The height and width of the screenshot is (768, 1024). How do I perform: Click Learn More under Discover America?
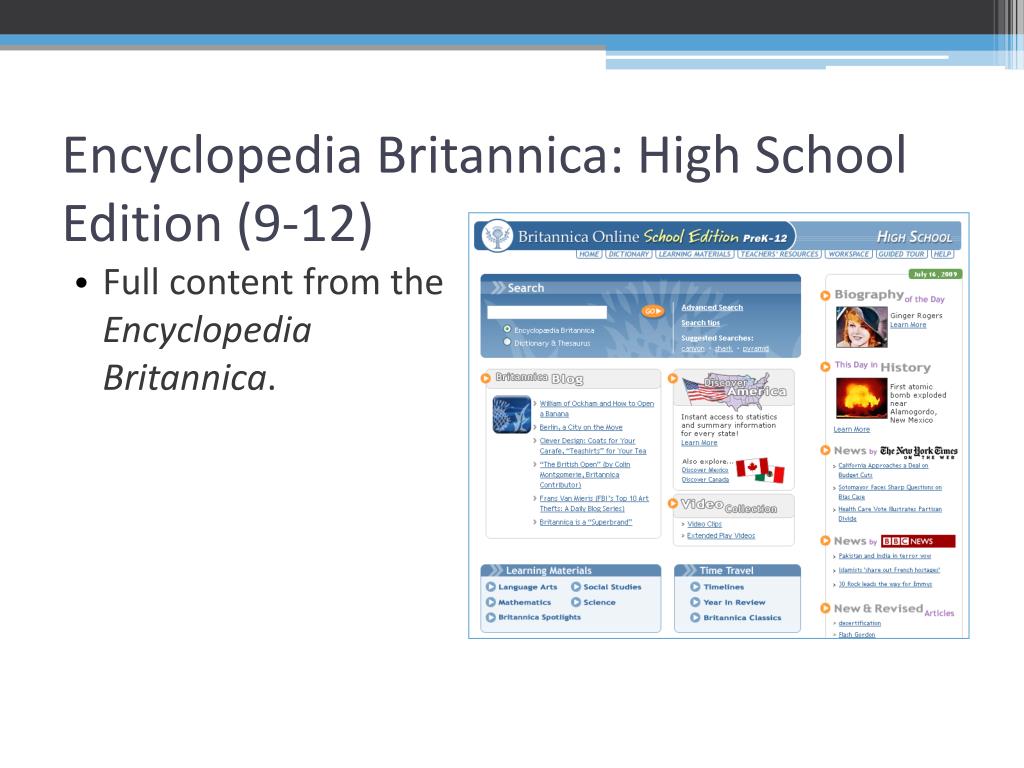coord(699,443)
